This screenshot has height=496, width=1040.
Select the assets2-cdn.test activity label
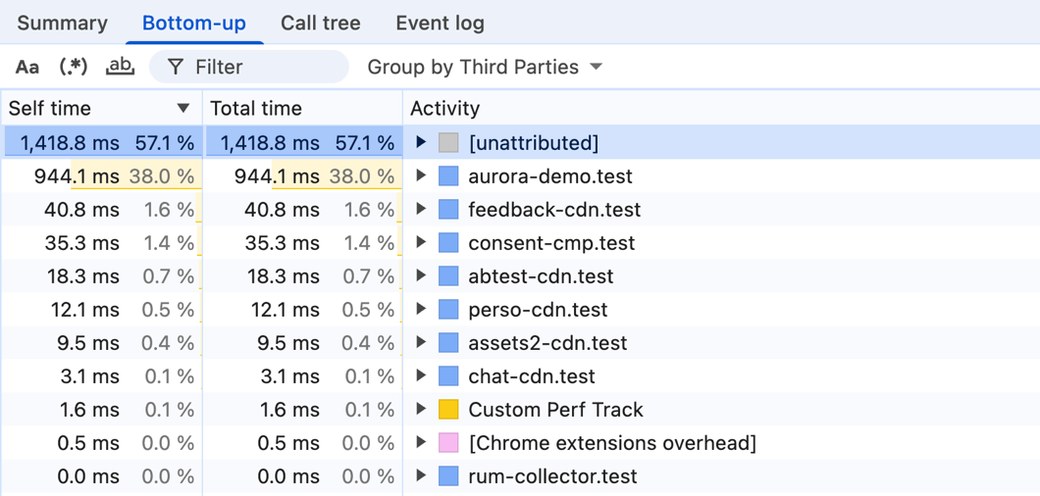[548, 343]
